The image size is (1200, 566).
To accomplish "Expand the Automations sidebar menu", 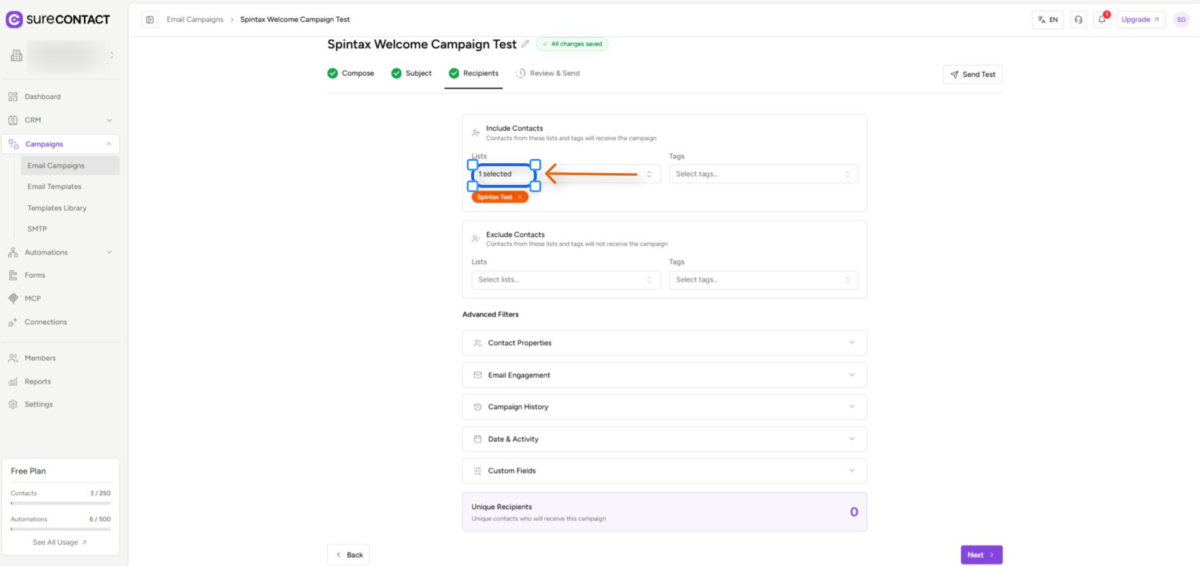I will click(61, 252).
